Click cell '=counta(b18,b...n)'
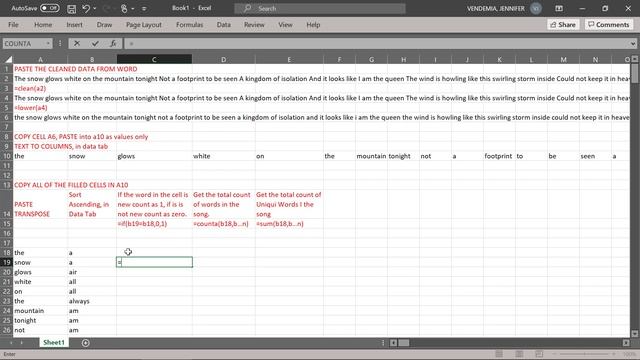The image size is (640, 360). pos(223,224)
